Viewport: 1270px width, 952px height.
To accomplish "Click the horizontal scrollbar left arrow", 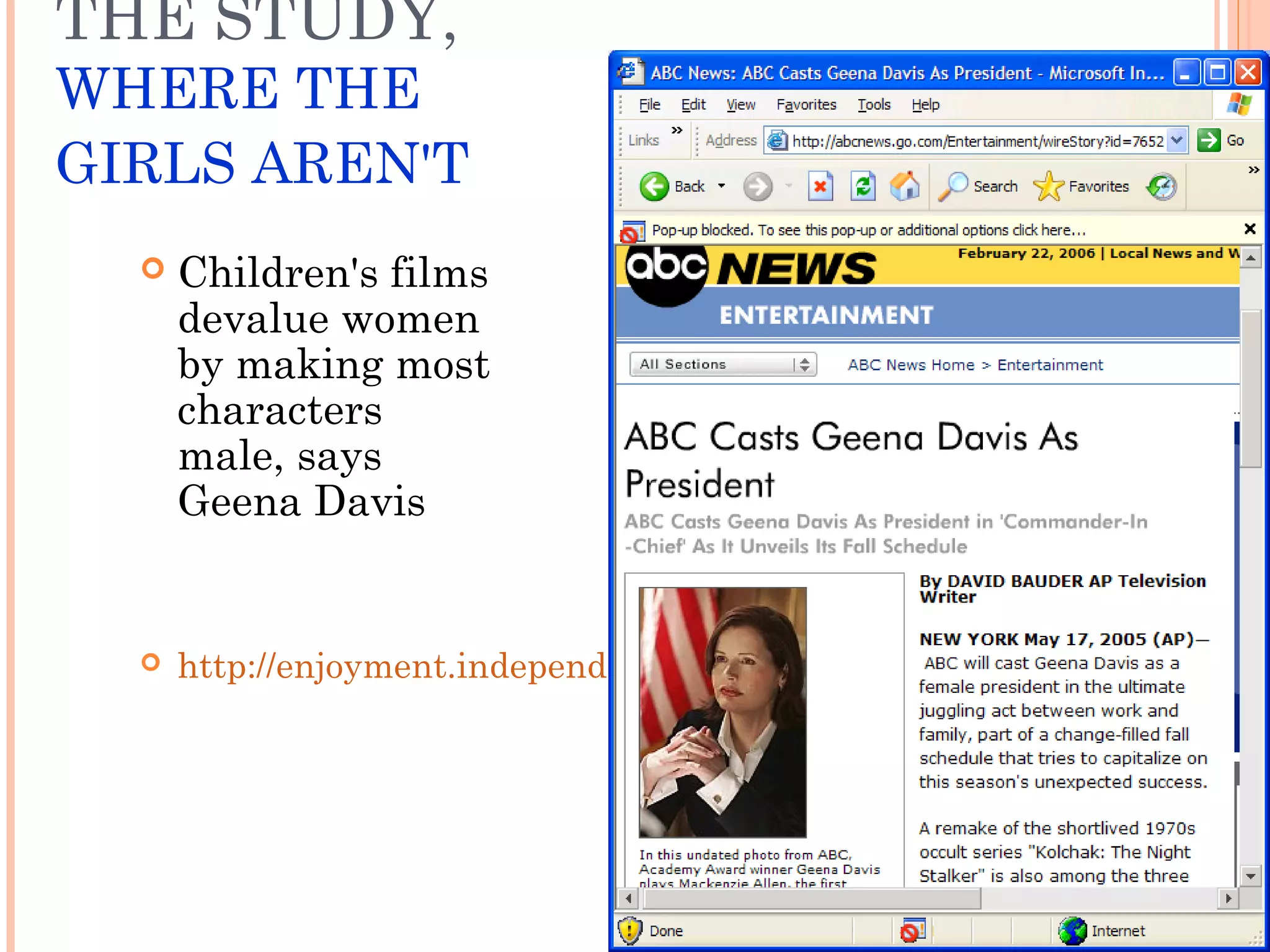I will pos(628,897).
